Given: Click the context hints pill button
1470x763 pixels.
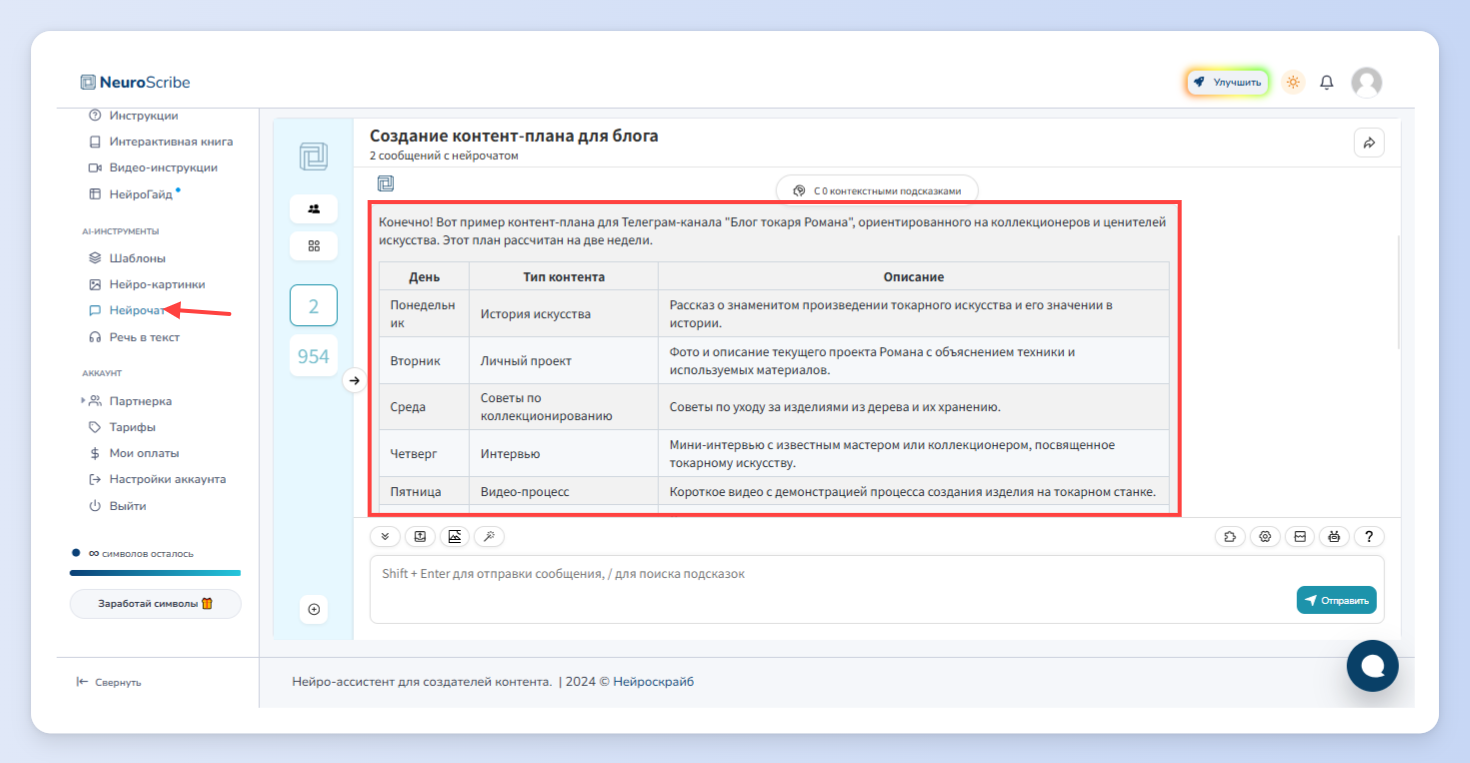Looking at the screenshot, I should tap(877, 190).
